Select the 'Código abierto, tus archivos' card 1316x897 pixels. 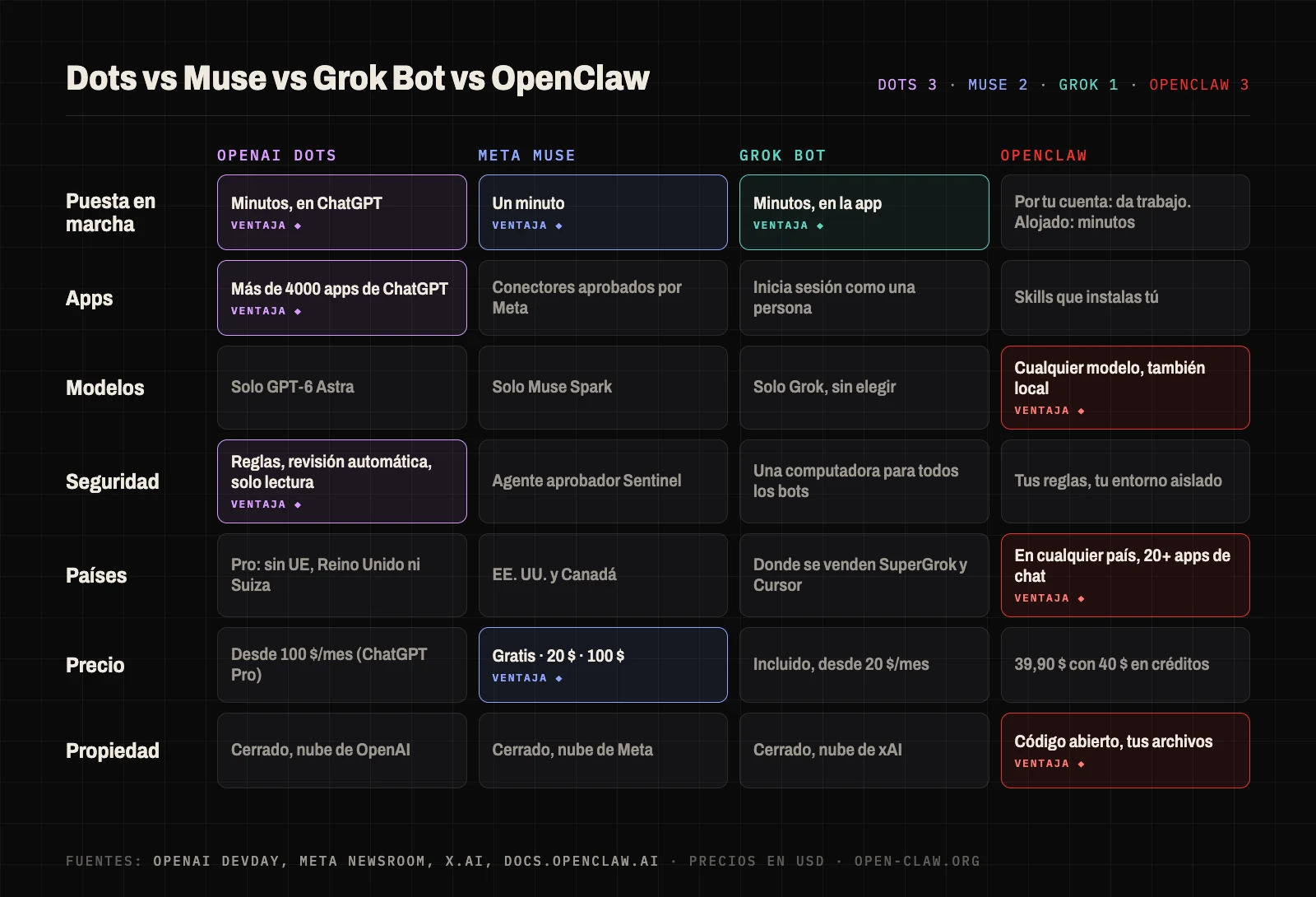coord(1125,751)
